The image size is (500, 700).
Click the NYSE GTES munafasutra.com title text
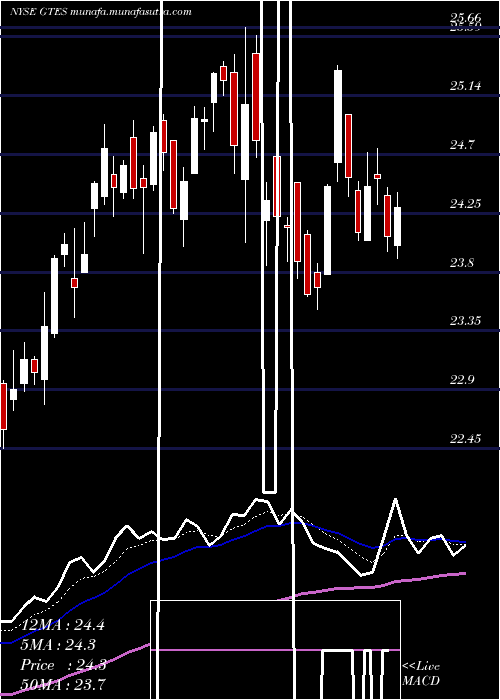(x=100, y=12)
